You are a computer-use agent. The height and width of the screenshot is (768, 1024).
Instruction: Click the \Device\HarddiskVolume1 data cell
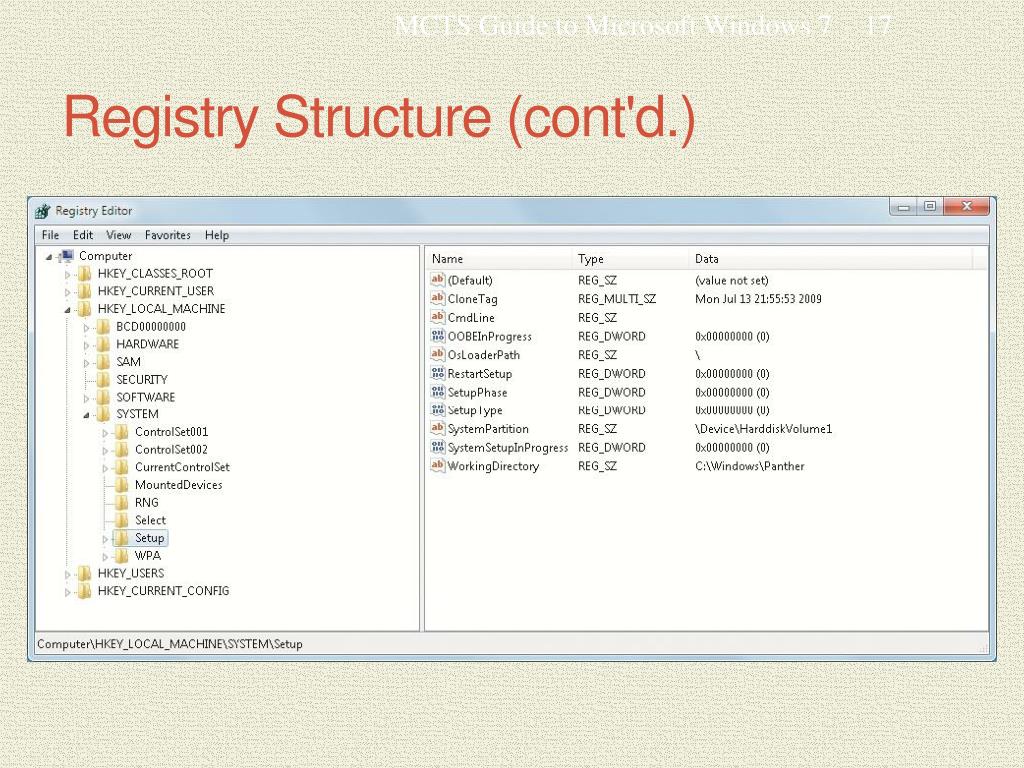pyautogui.click(x=763, y=428)
